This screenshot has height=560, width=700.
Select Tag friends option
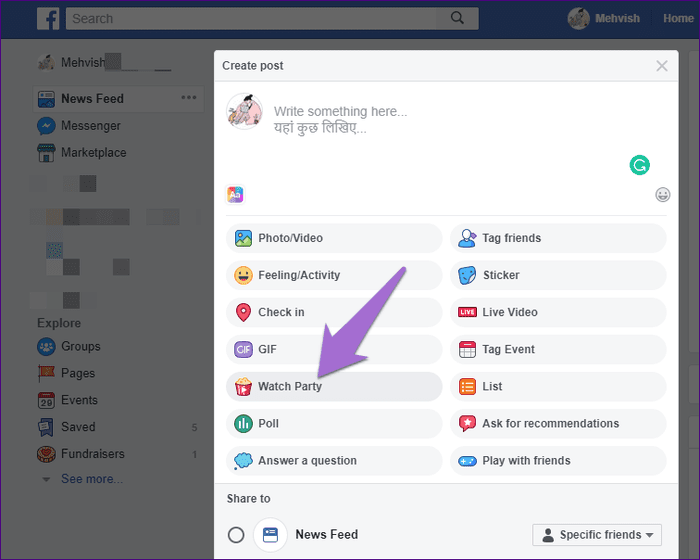558,238
